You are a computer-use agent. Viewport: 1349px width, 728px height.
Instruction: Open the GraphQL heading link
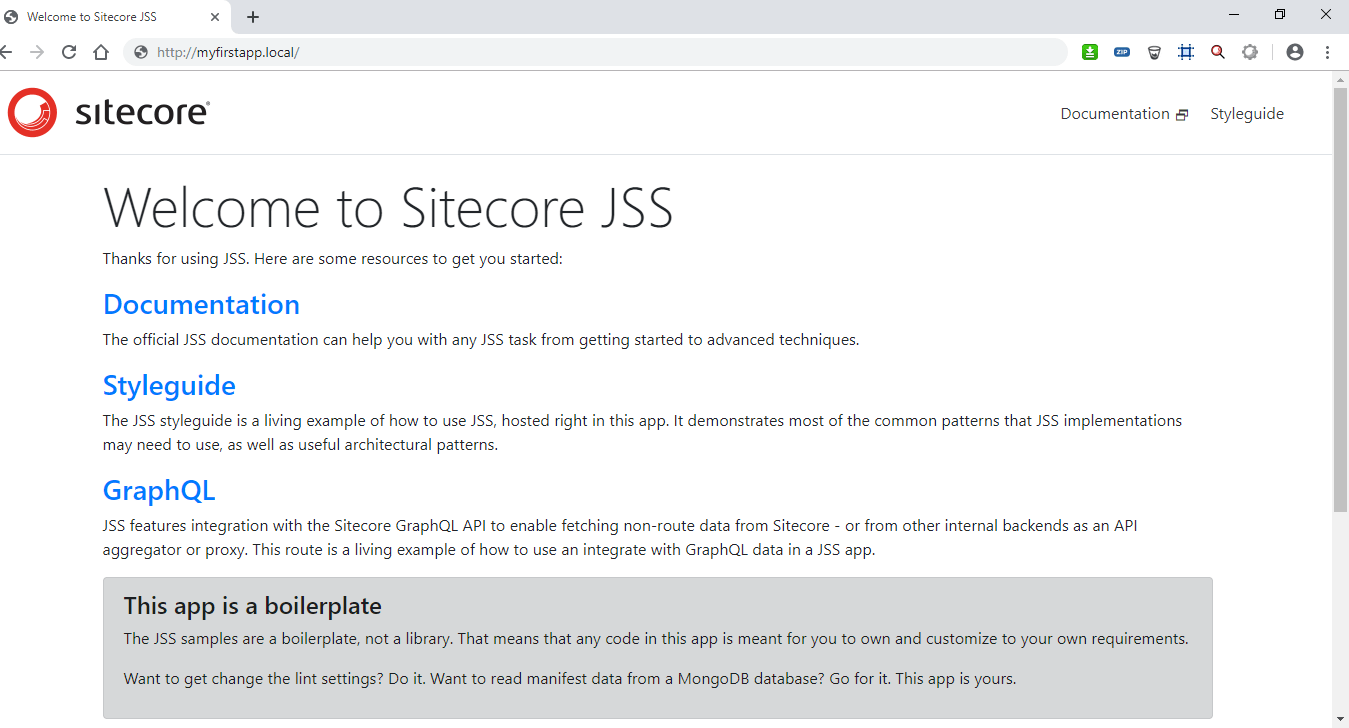coord(159,490)
